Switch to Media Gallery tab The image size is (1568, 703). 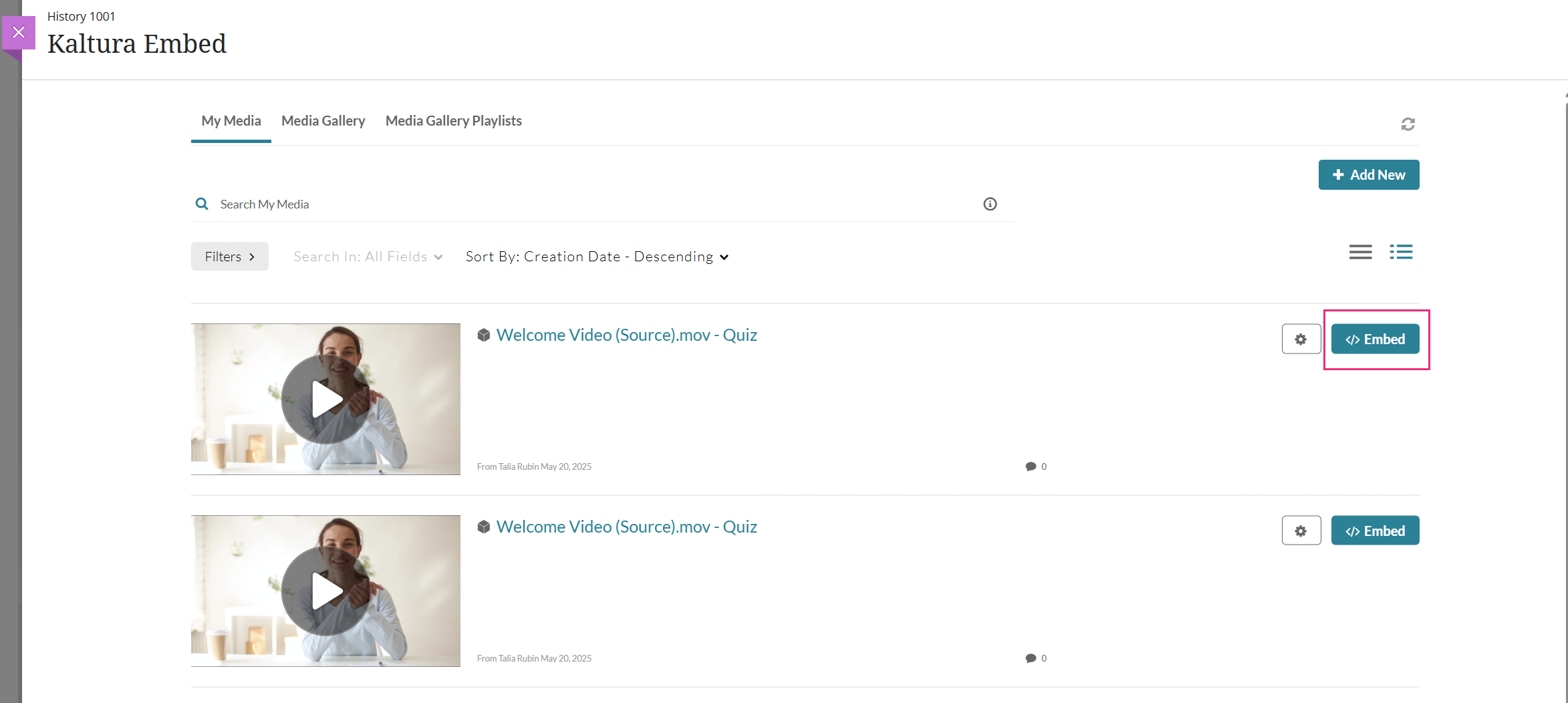[x=323, y=121]
